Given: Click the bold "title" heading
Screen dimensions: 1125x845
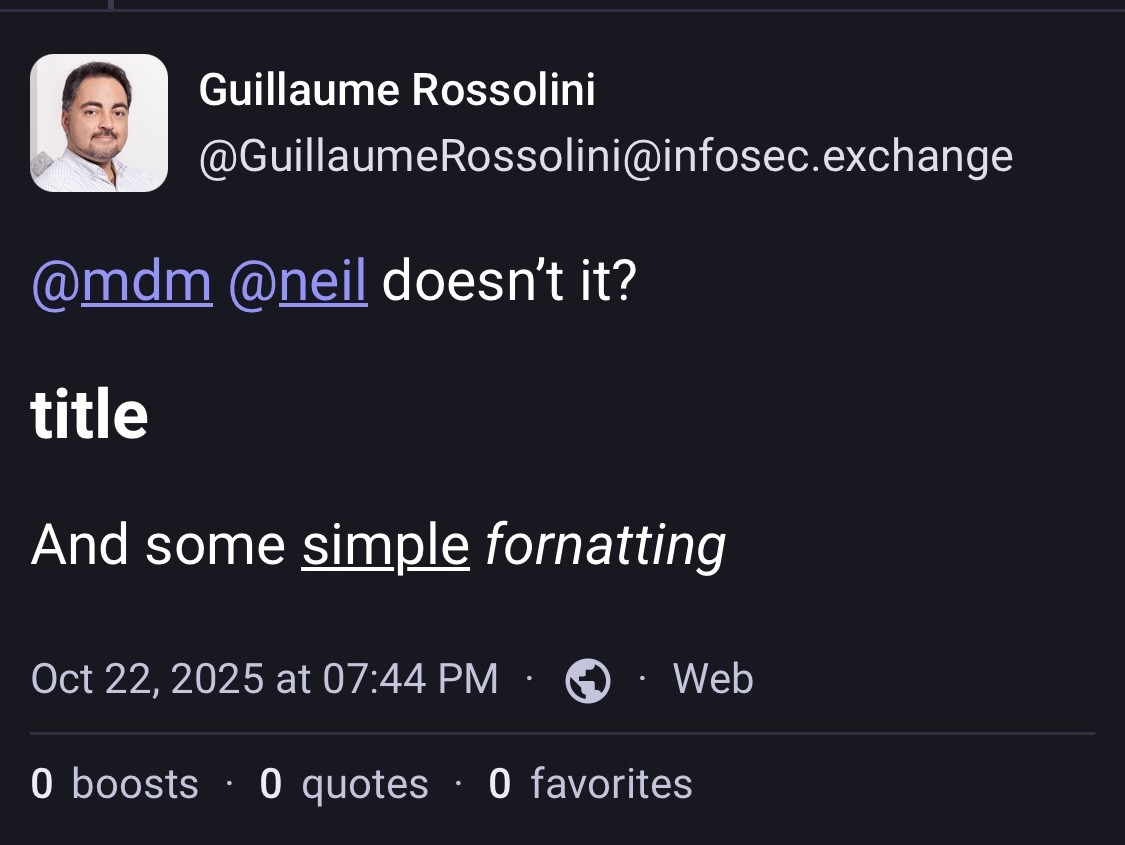Looking at the screenshot, I should pos(89,414).
